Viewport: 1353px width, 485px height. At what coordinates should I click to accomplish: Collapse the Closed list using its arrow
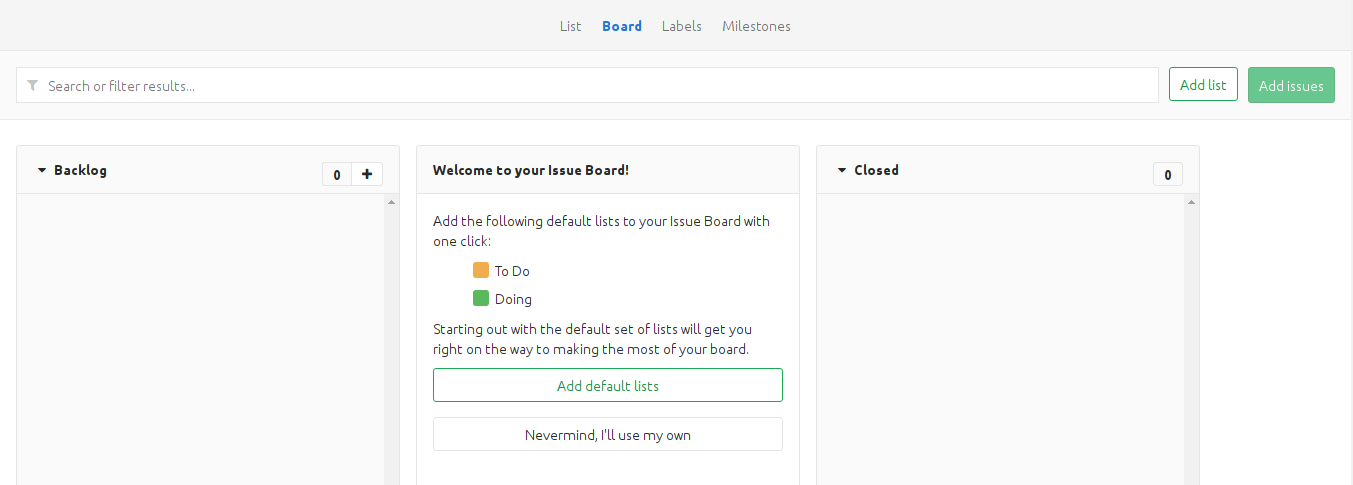(x=842, y=171)
